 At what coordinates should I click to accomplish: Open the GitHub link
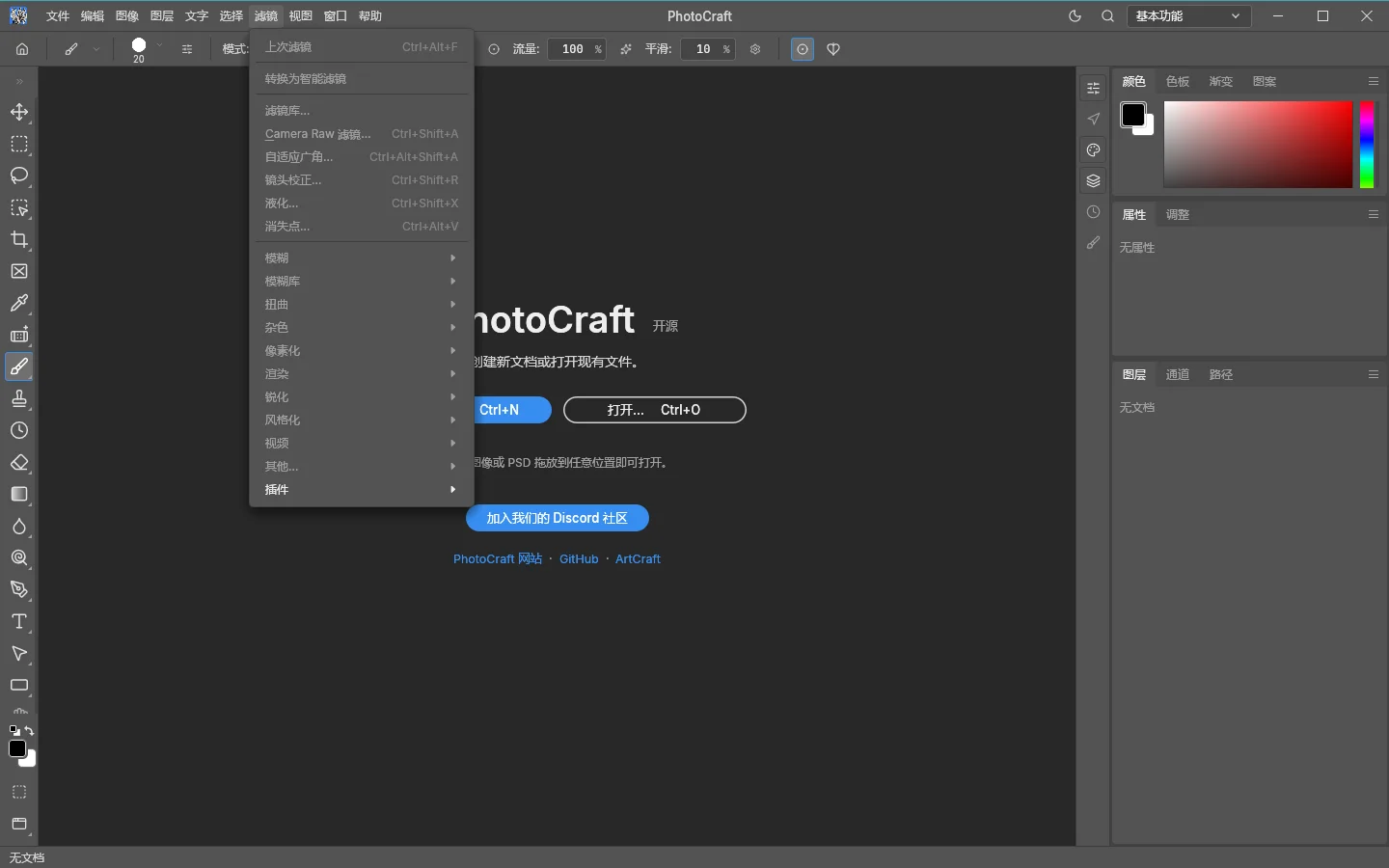579,558
